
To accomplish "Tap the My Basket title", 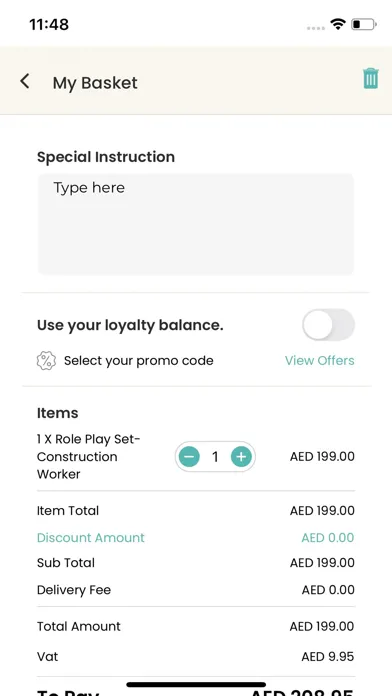I will coord(95,83).
